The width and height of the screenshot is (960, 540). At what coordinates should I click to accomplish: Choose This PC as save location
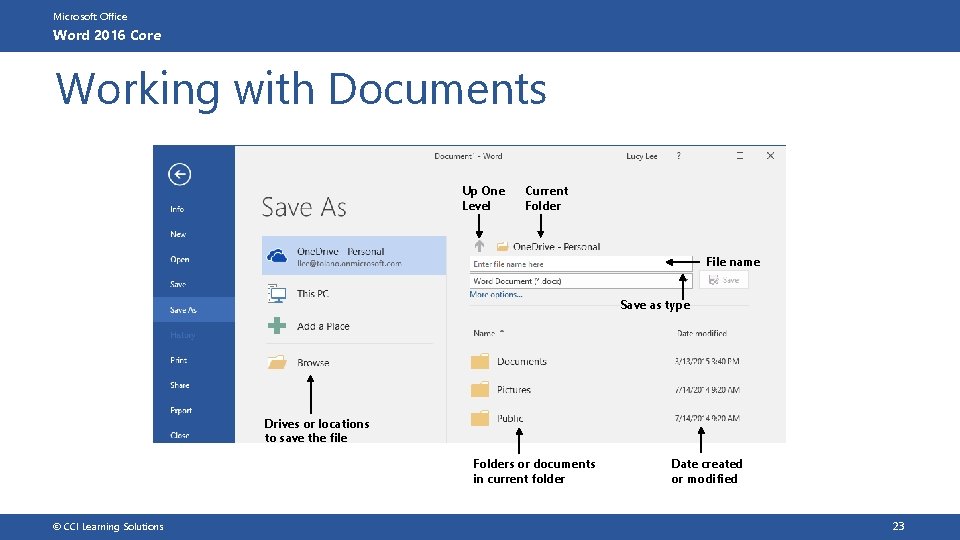click(x=313, y=294)
